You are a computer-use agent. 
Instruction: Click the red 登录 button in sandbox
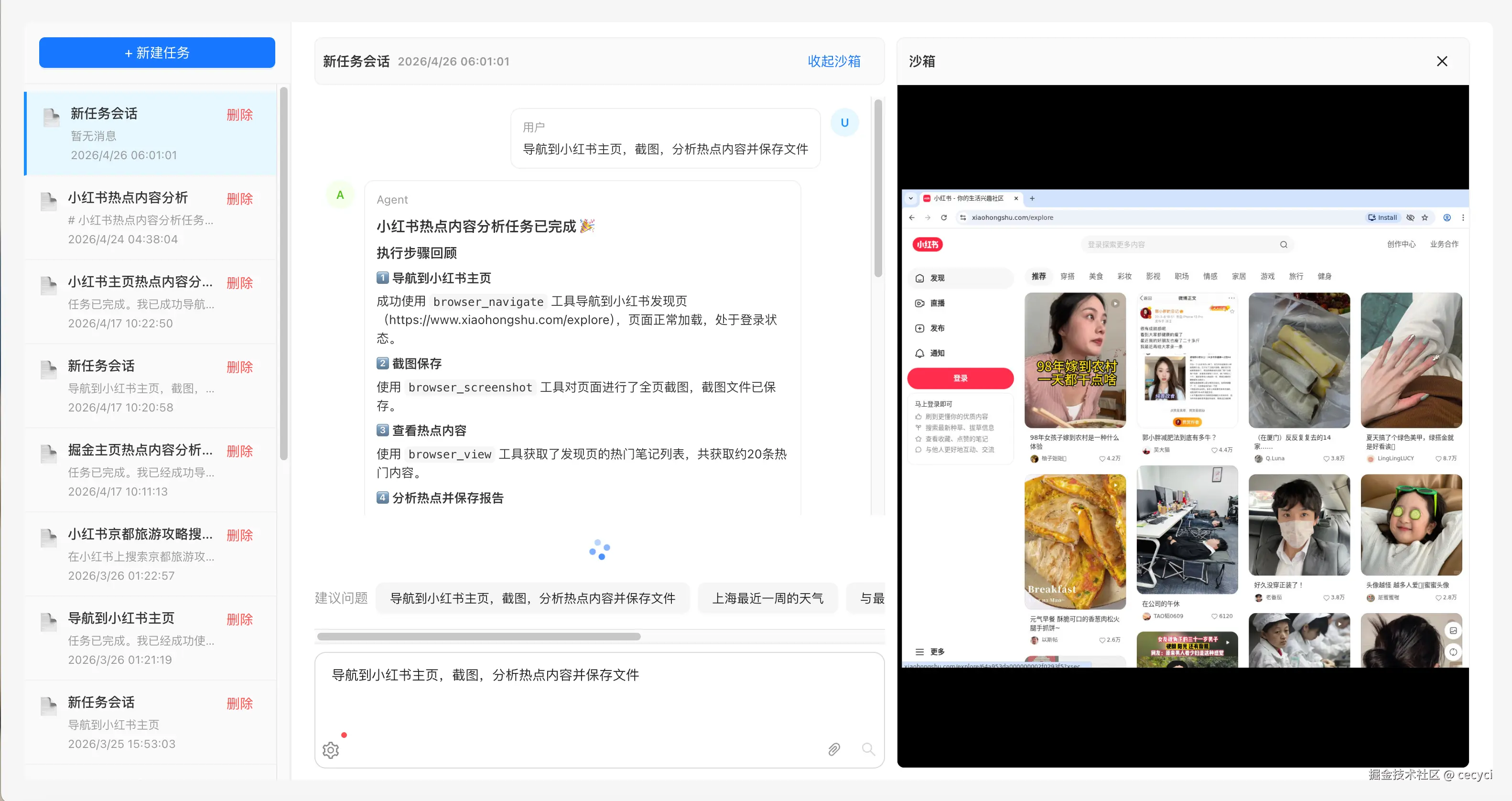pyautogui.click(x=960, y=379)
